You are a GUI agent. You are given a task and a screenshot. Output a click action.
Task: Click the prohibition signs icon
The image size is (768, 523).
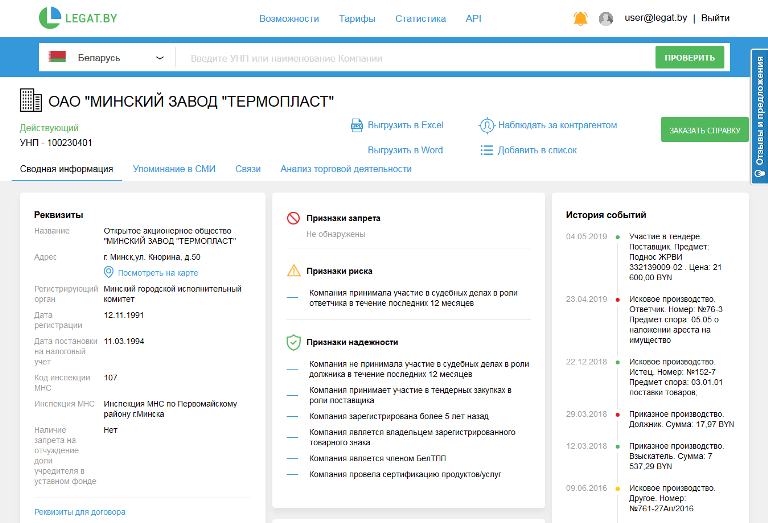coord(293,218)
